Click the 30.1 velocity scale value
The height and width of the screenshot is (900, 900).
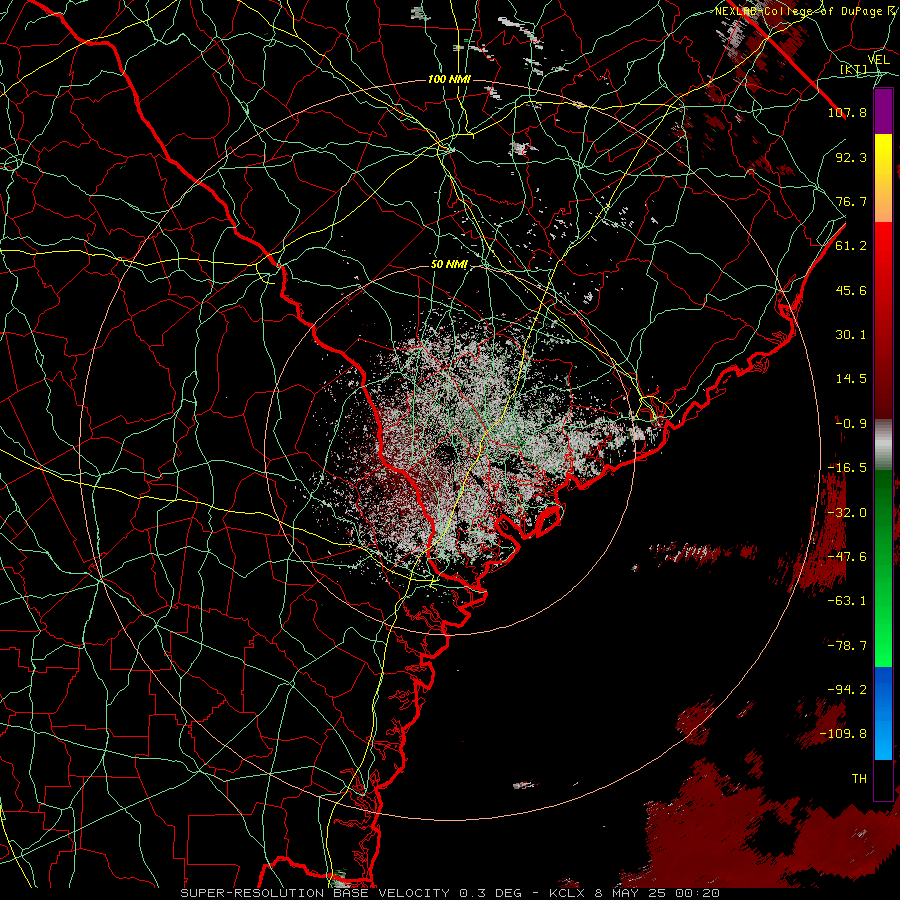pos(851,335)
